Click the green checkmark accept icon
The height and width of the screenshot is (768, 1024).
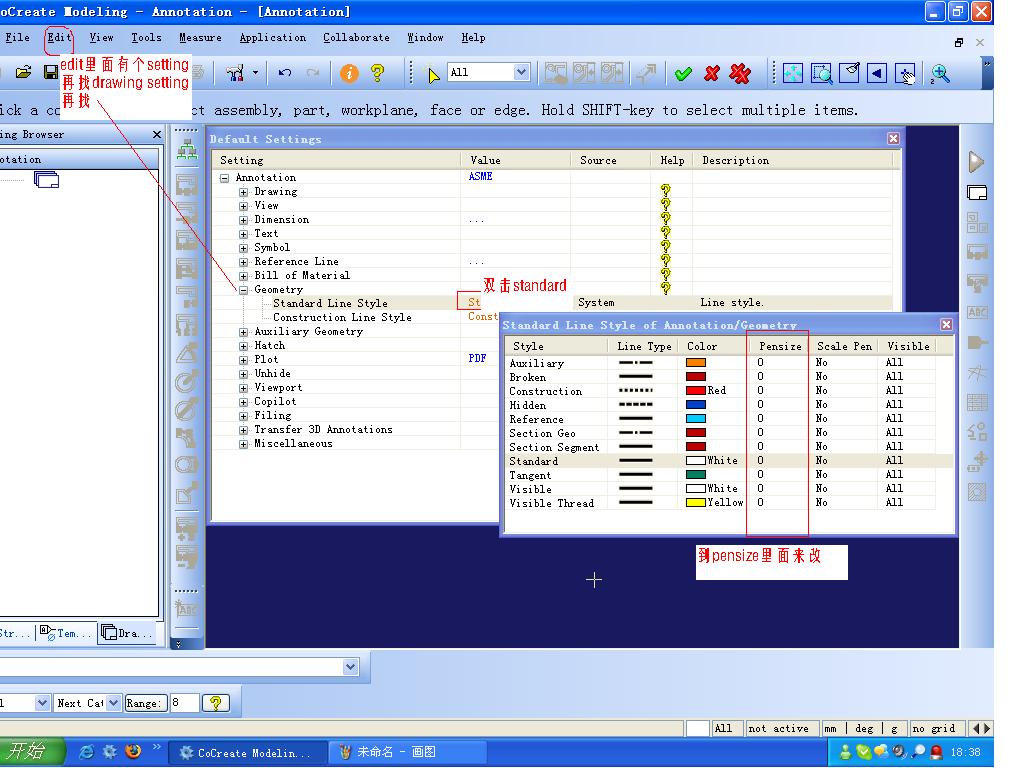click(683, 74)
